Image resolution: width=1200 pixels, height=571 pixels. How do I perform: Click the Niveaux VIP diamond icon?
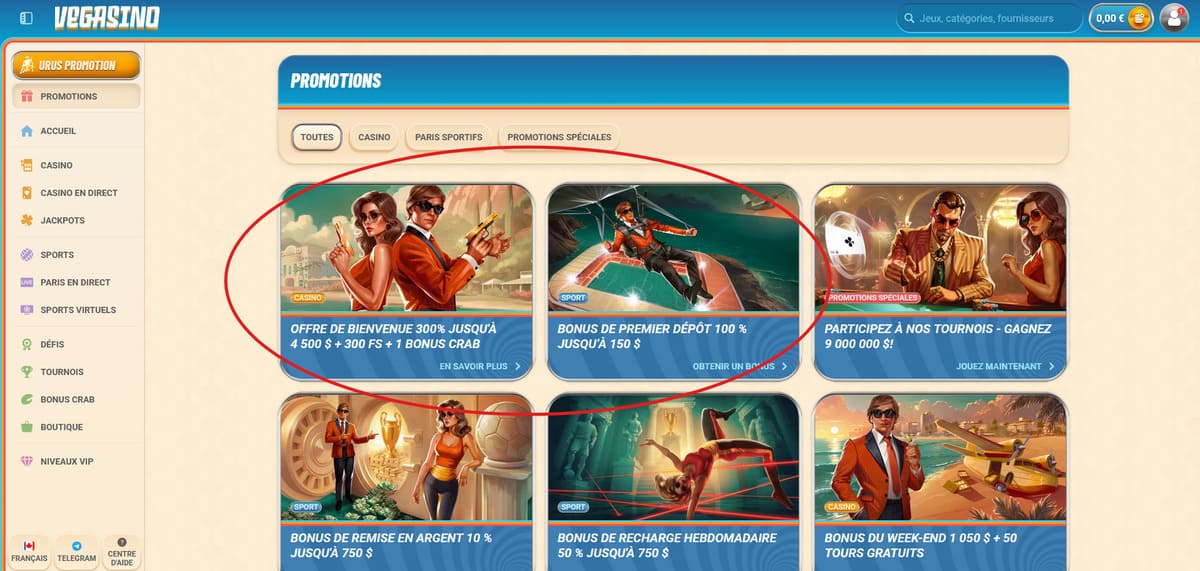coord(27,461)
